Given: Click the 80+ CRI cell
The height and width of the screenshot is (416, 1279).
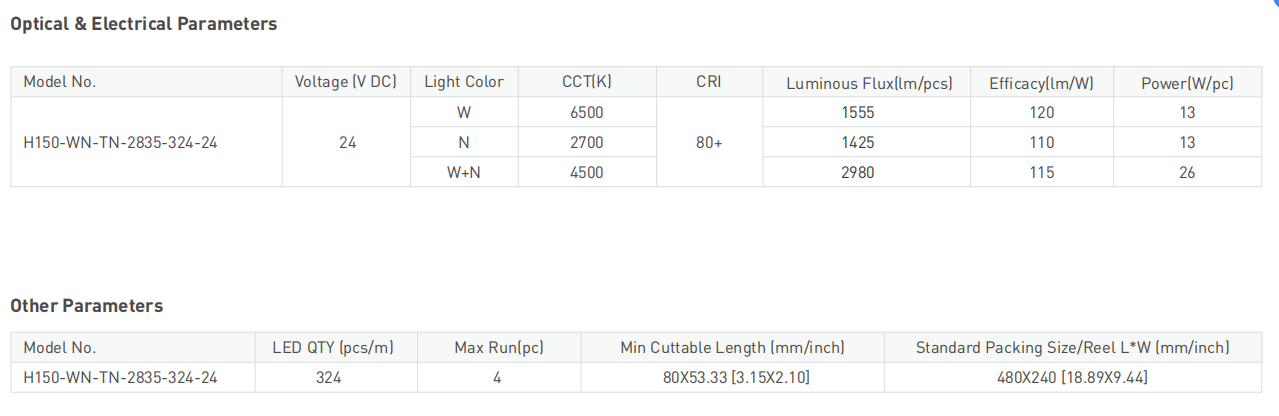Looking at the screenshot, I should (709, 142).
